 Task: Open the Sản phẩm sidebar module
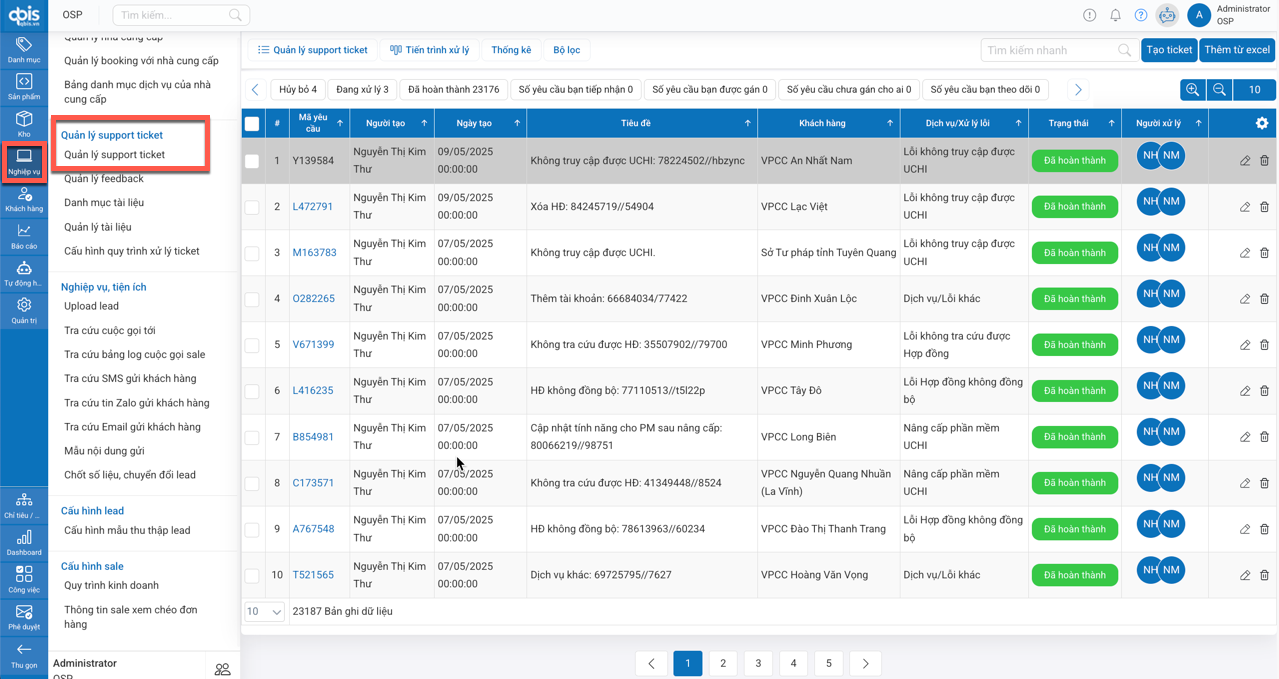24,87
